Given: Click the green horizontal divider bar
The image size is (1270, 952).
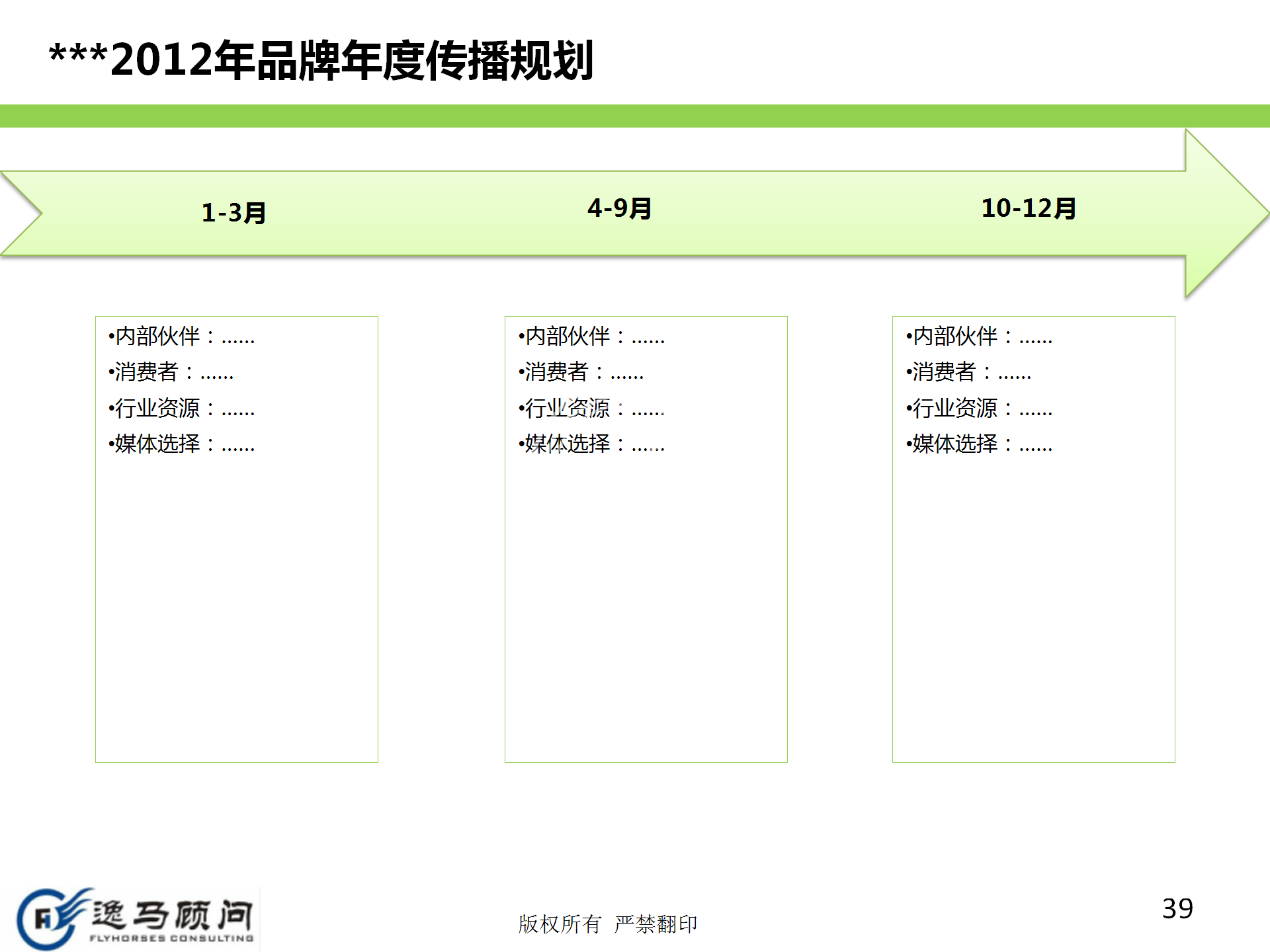Looking at the screenshot, I should [635, 116].
